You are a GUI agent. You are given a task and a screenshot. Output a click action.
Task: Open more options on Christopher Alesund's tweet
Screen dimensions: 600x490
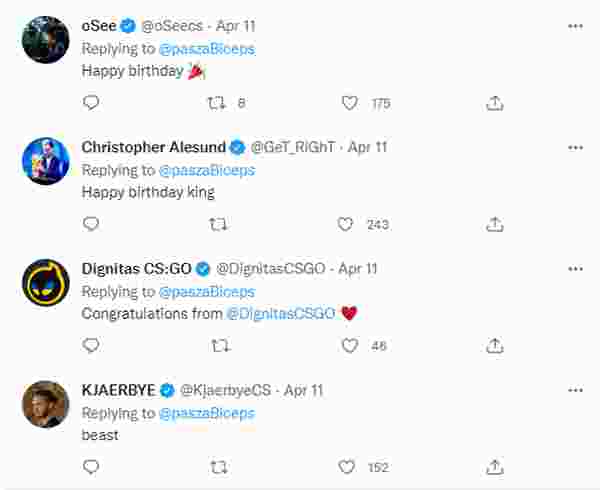(575, 147)
